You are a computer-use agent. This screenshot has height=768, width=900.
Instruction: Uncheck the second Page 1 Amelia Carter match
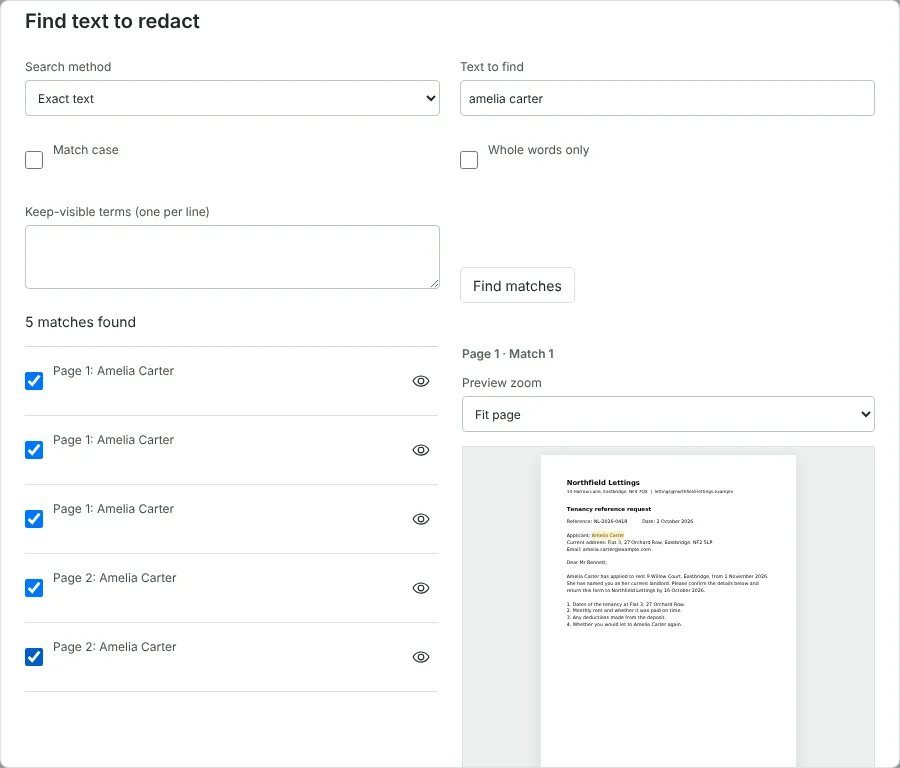click(34, 449)
